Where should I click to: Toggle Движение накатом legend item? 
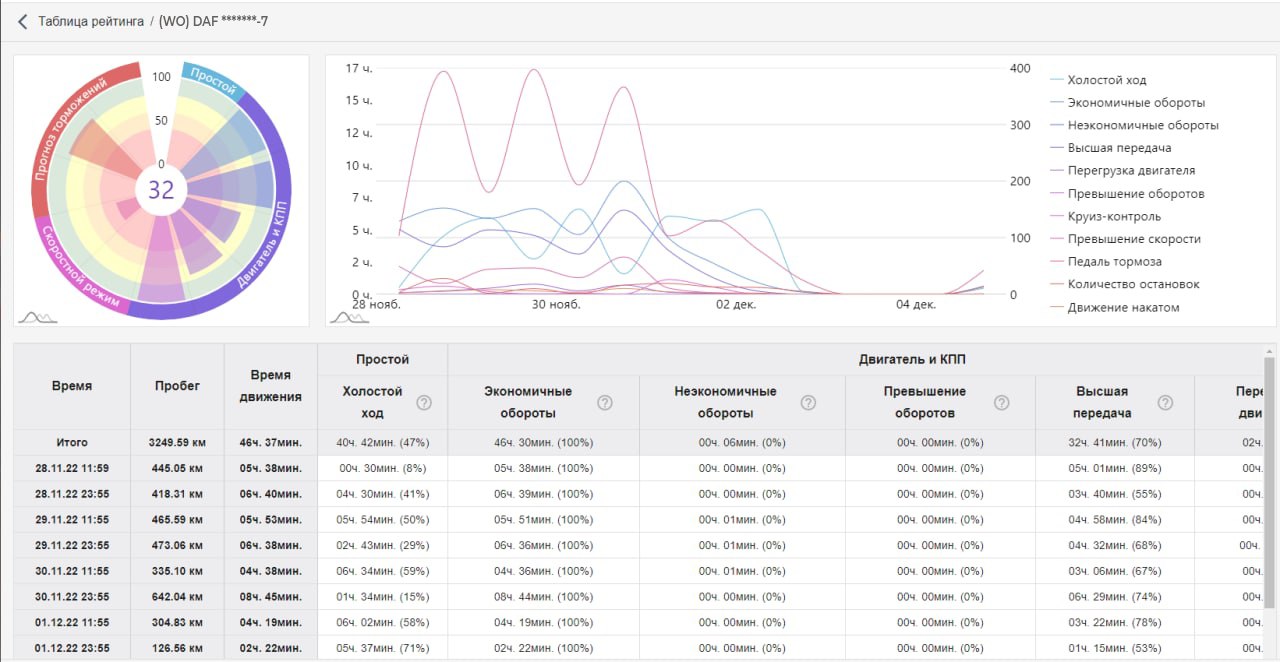pos(1122,307)
